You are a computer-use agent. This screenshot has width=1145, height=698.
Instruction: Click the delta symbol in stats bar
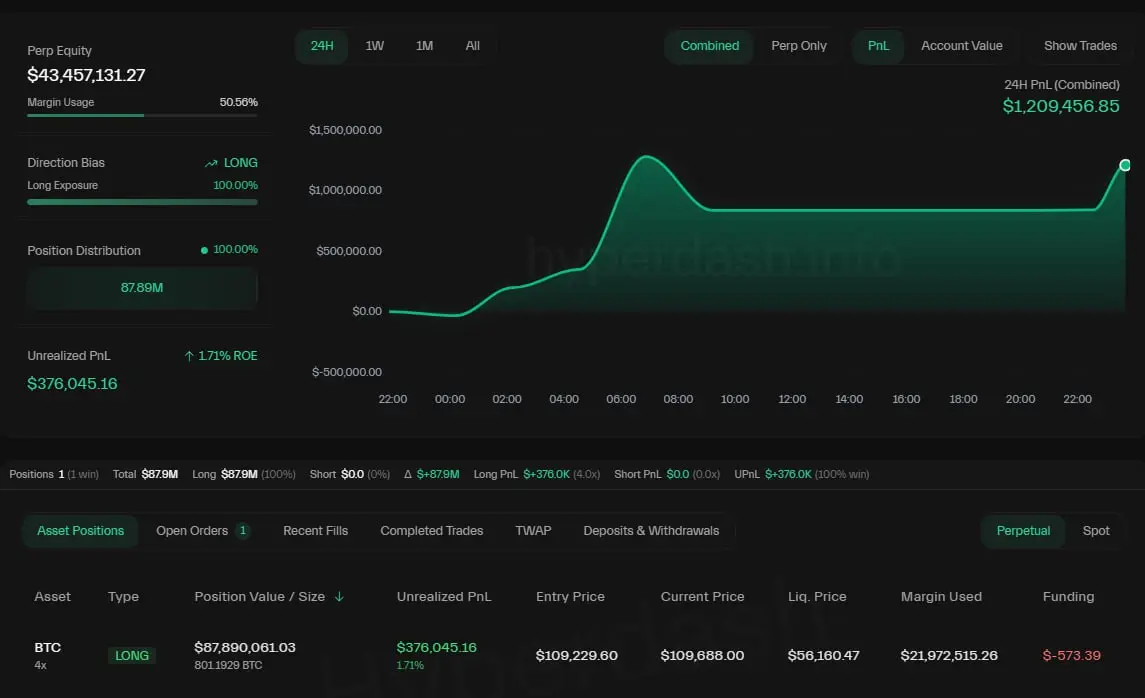[408, 474]
